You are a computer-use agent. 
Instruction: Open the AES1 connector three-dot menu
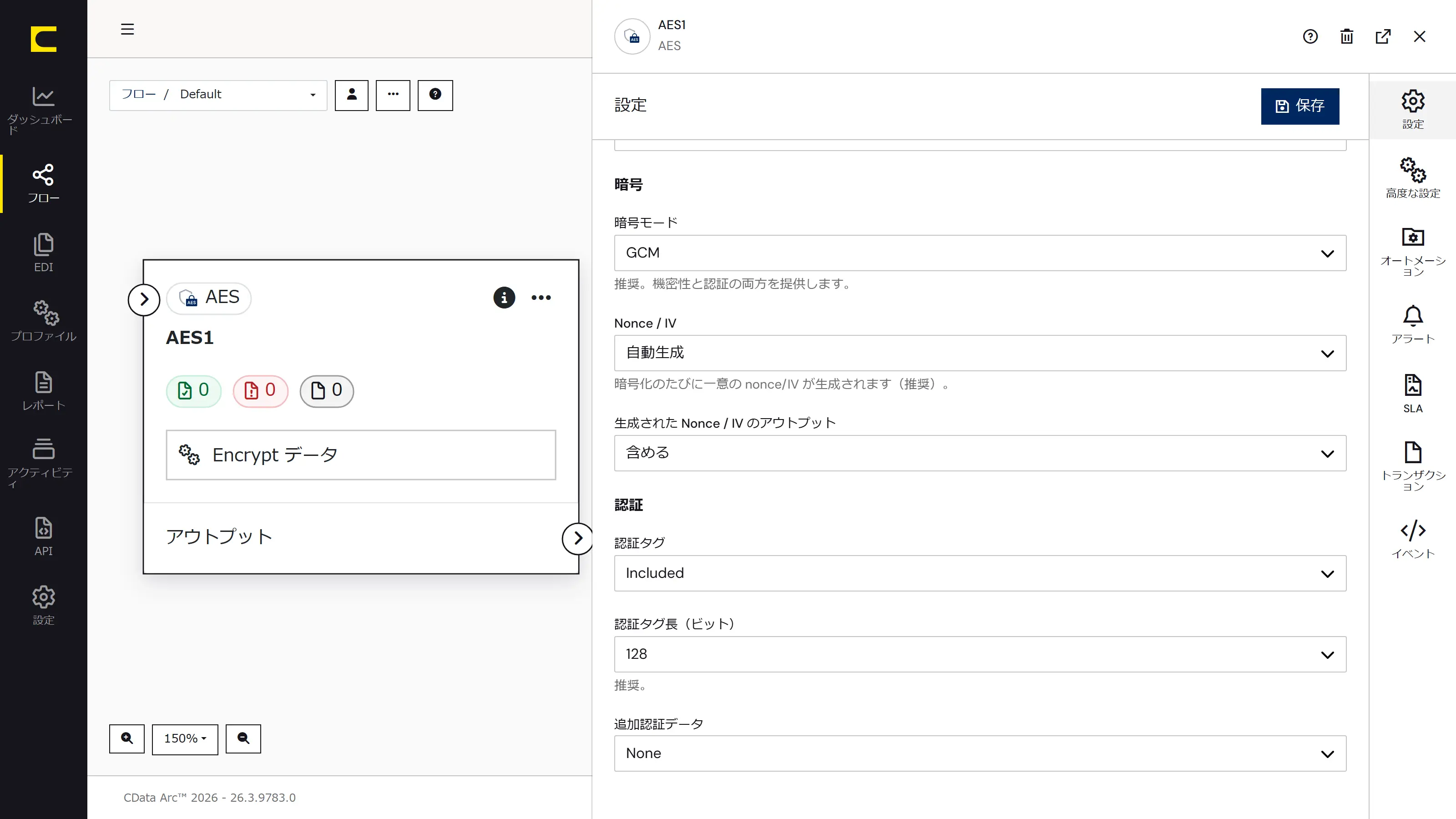point(541,298)
